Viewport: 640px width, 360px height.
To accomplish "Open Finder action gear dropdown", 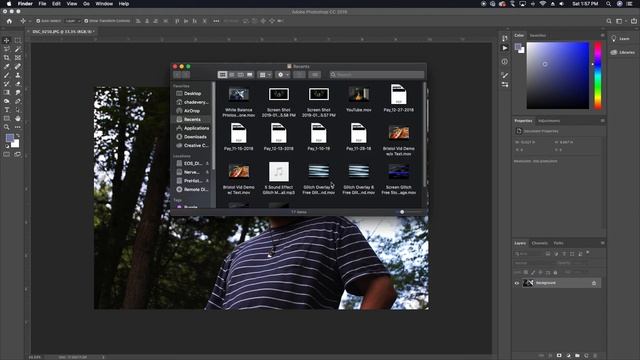I will (x=282, y=75).
